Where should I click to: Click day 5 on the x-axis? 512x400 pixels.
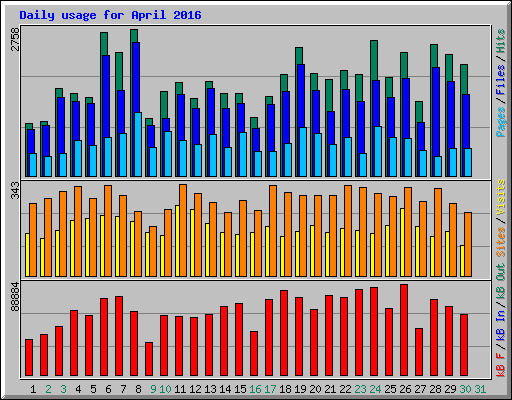tap(93, 389)
